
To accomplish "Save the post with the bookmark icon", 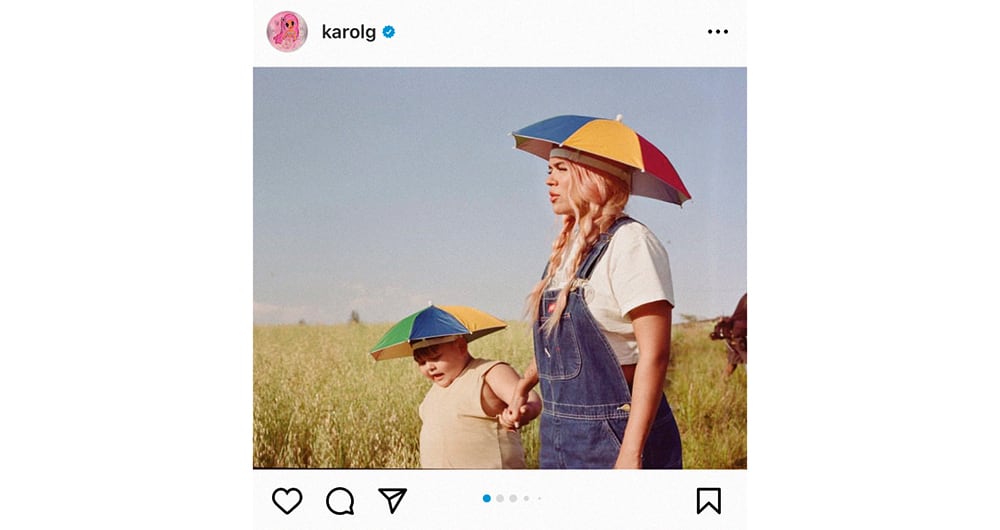I will click(x=709, y=501).
